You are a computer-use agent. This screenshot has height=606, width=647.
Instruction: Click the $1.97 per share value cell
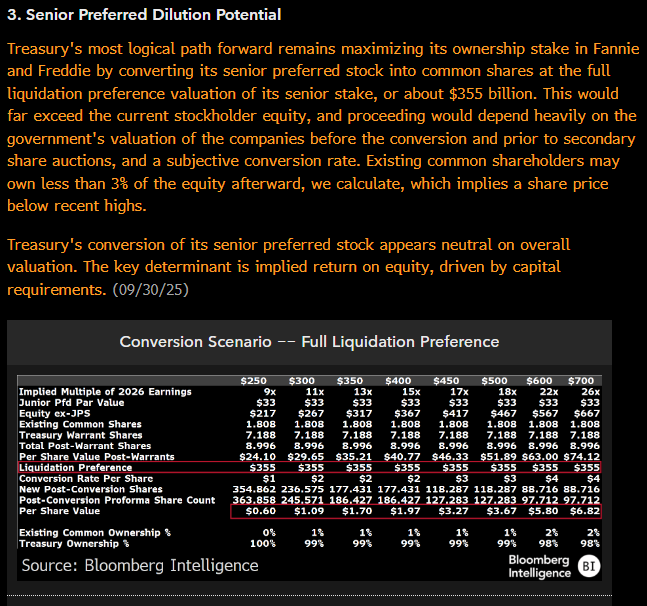pos(405,511)
